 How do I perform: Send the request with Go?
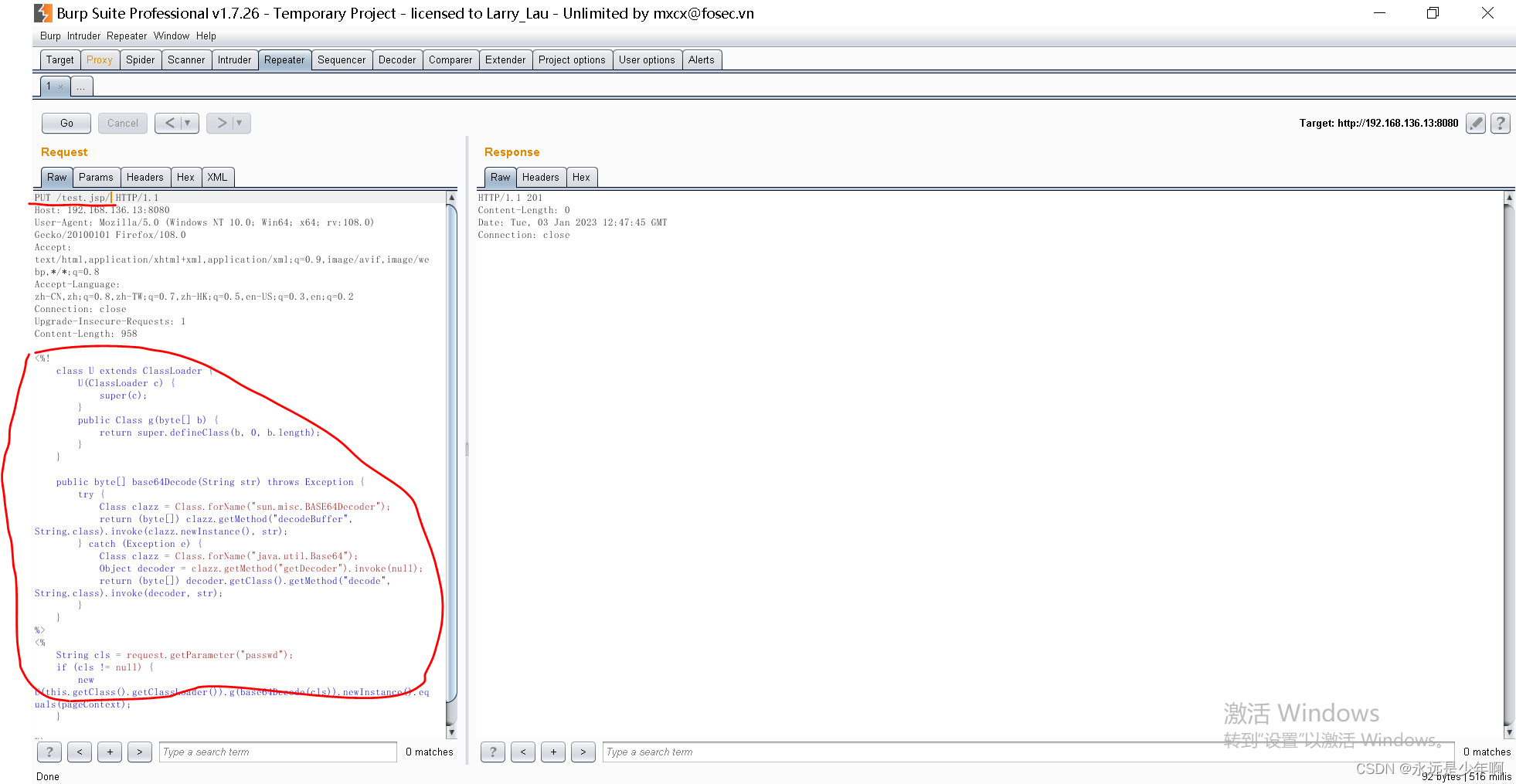pyautogui.click(x=66, y=123)
